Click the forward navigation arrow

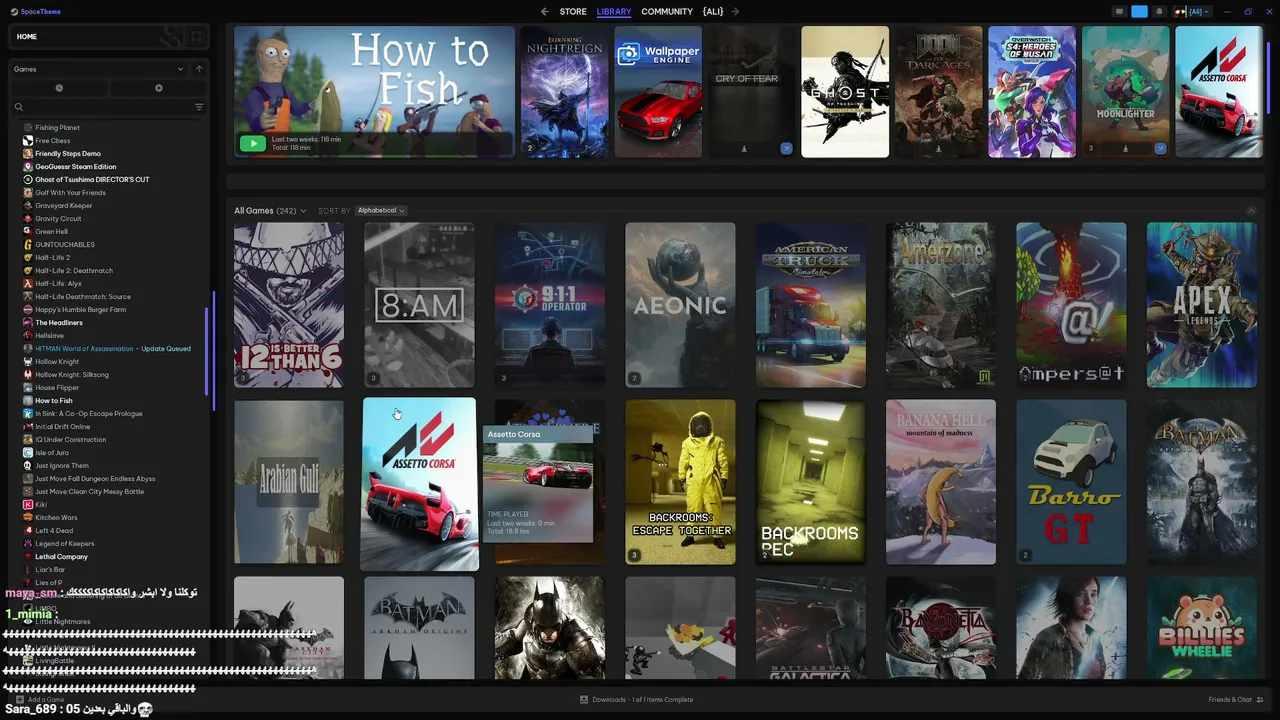(x=735, y=12)
